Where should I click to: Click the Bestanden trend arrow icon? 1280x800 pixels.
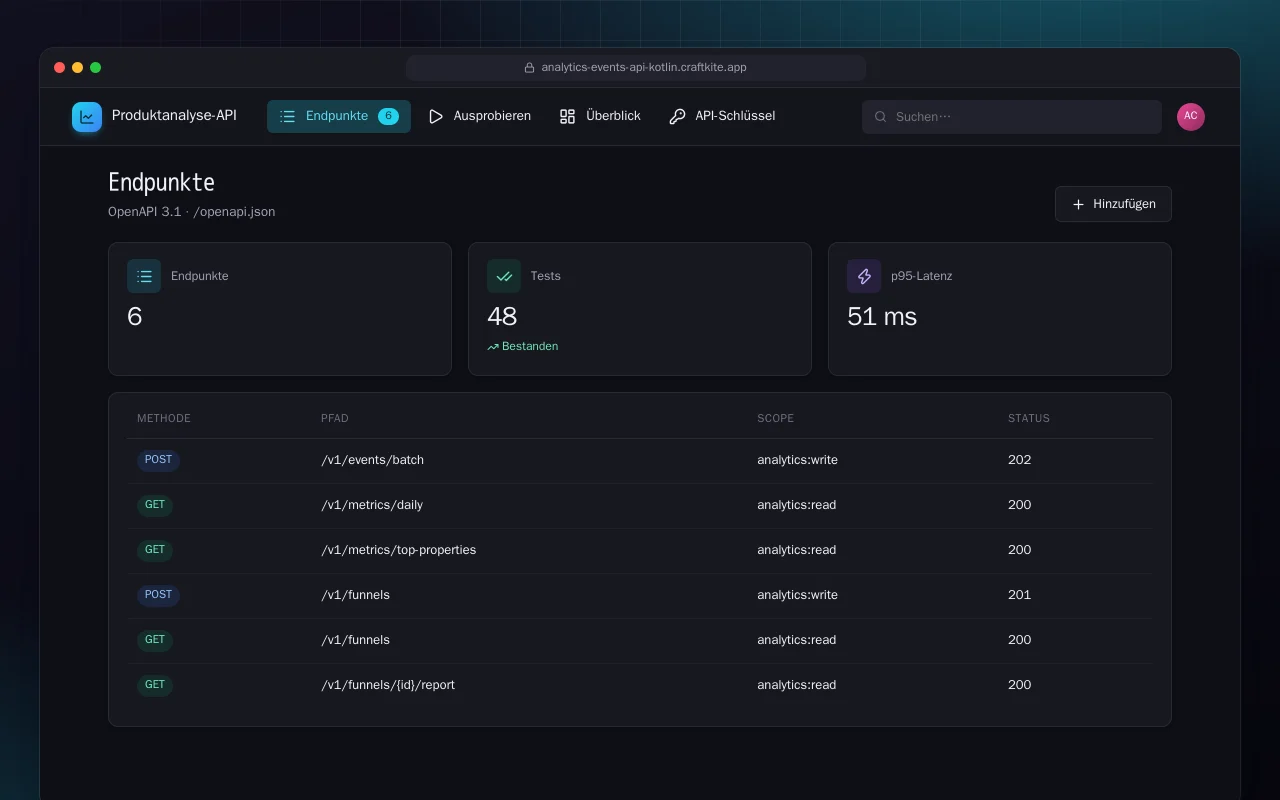pos(492,347)
